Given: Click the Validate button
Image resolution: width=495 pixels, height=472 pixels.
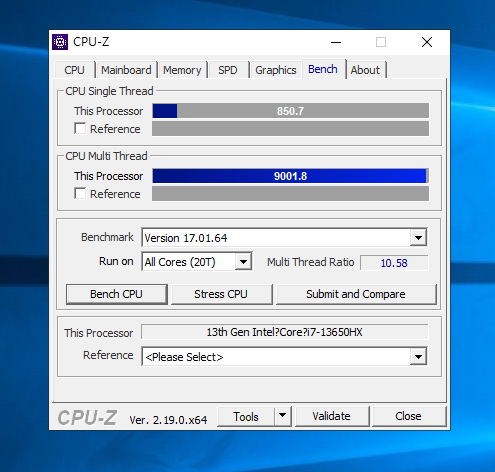Looking at the screenshot, I should (x=332, y=416).
